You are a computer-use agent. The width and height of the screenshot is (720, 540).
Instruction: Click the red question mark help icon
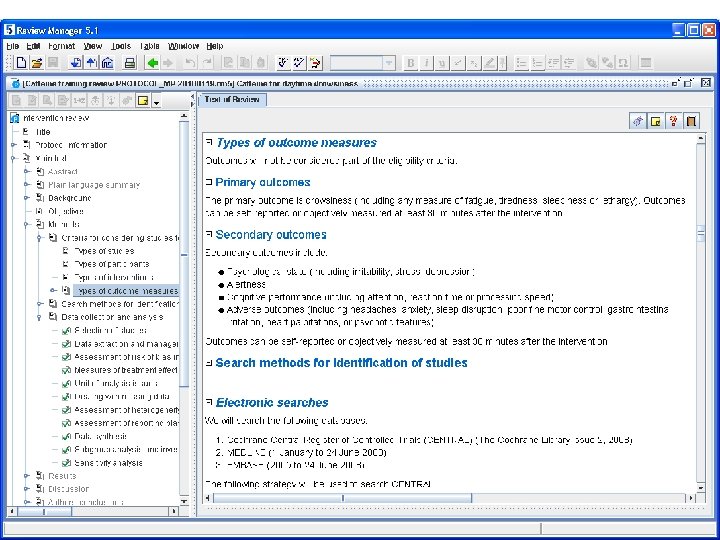pos(673,121)
